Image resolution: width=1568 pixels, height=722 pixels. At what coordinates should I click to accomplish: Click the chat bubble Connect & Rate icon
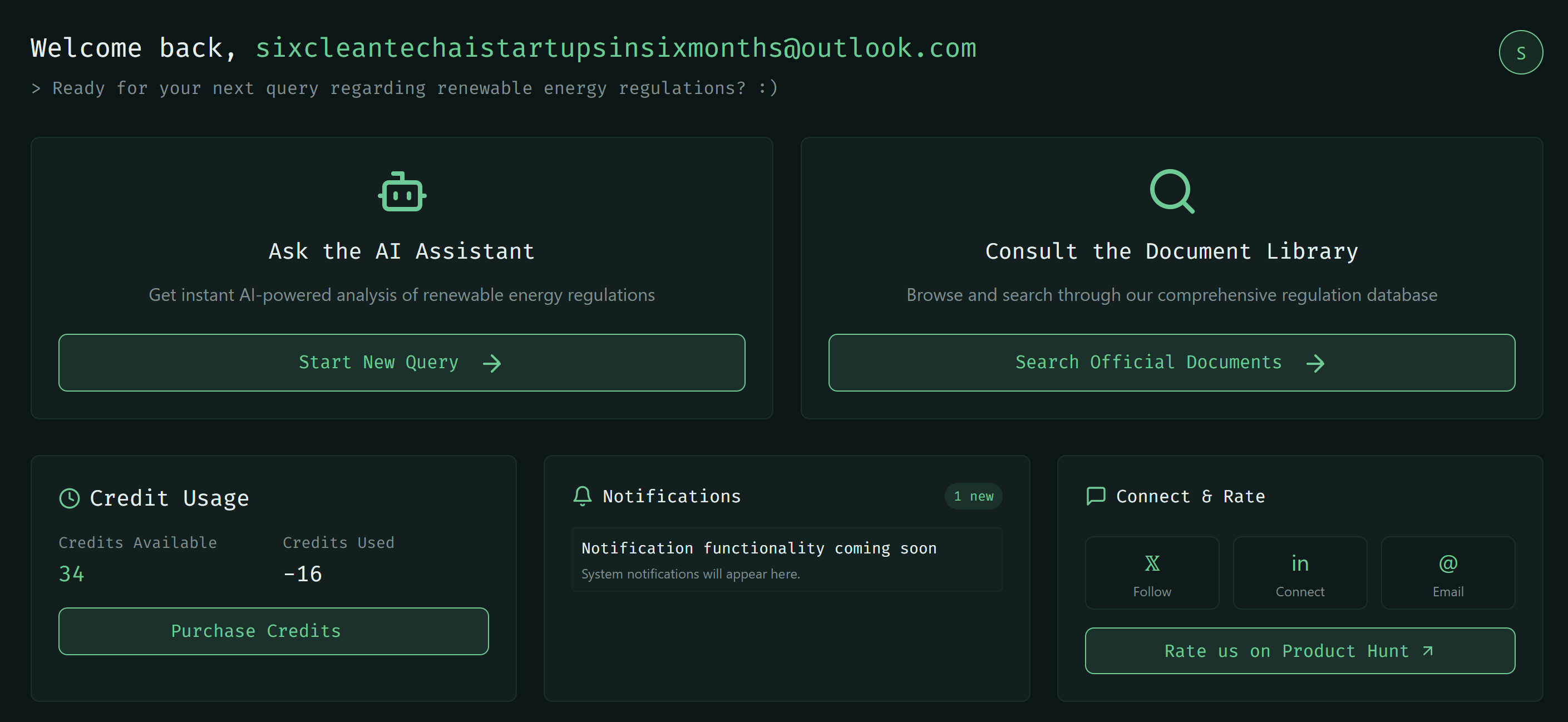[1095, 496]
